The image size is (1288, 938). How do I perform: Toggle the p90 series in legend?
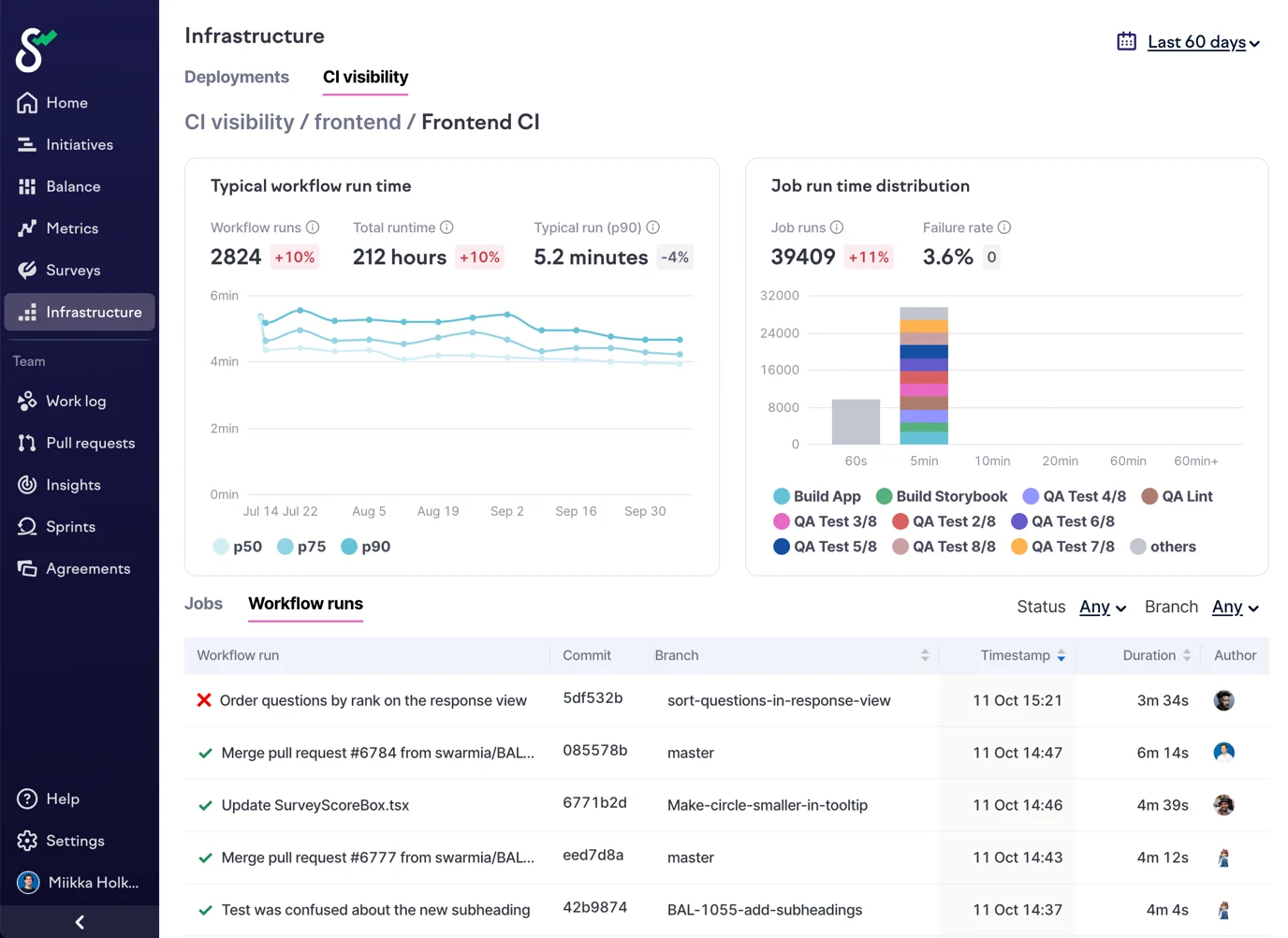pyautogui.click(x=365, y=547)
